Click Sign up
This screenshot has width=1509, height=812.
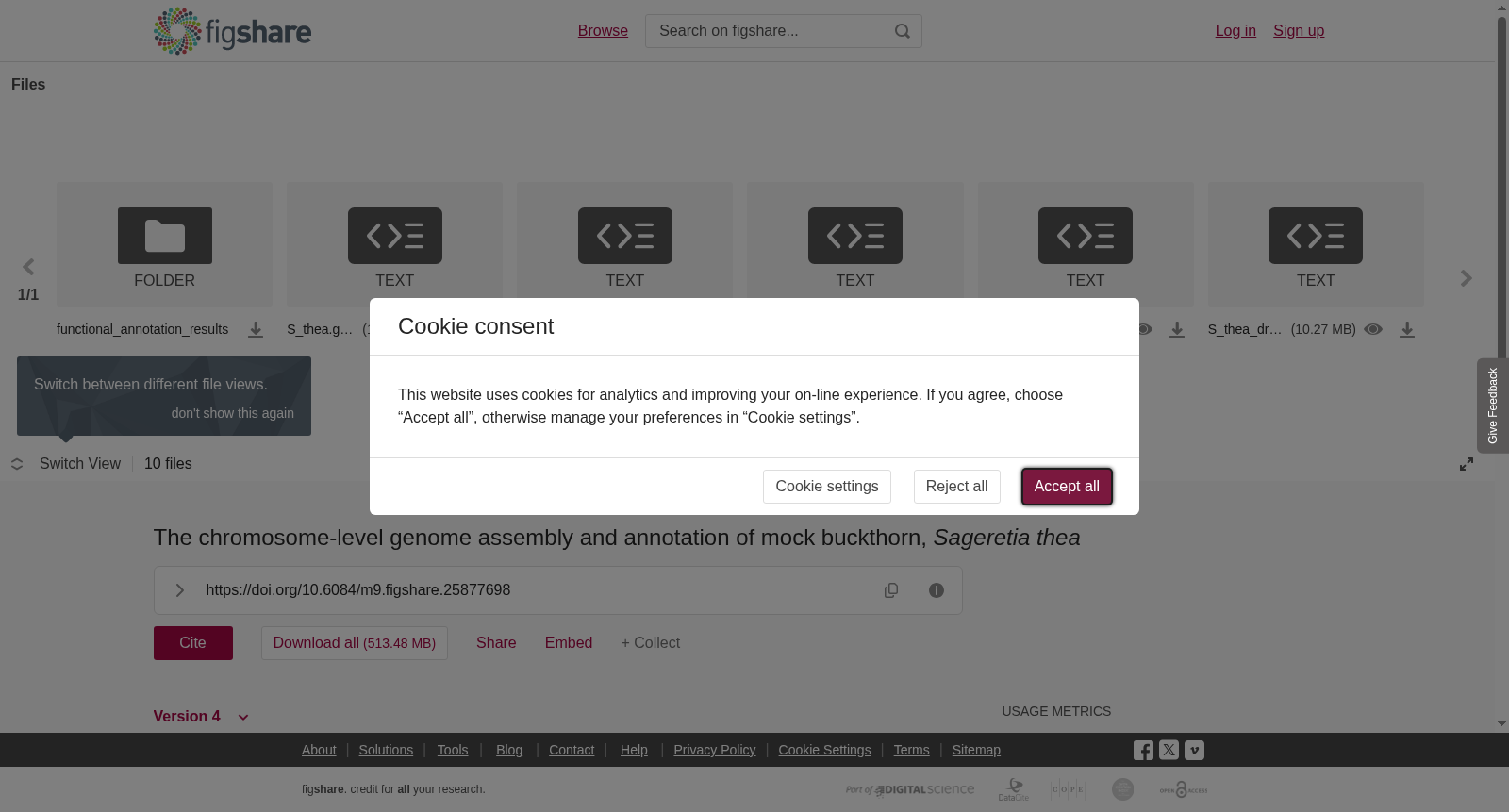click(x=1299, y=31)
